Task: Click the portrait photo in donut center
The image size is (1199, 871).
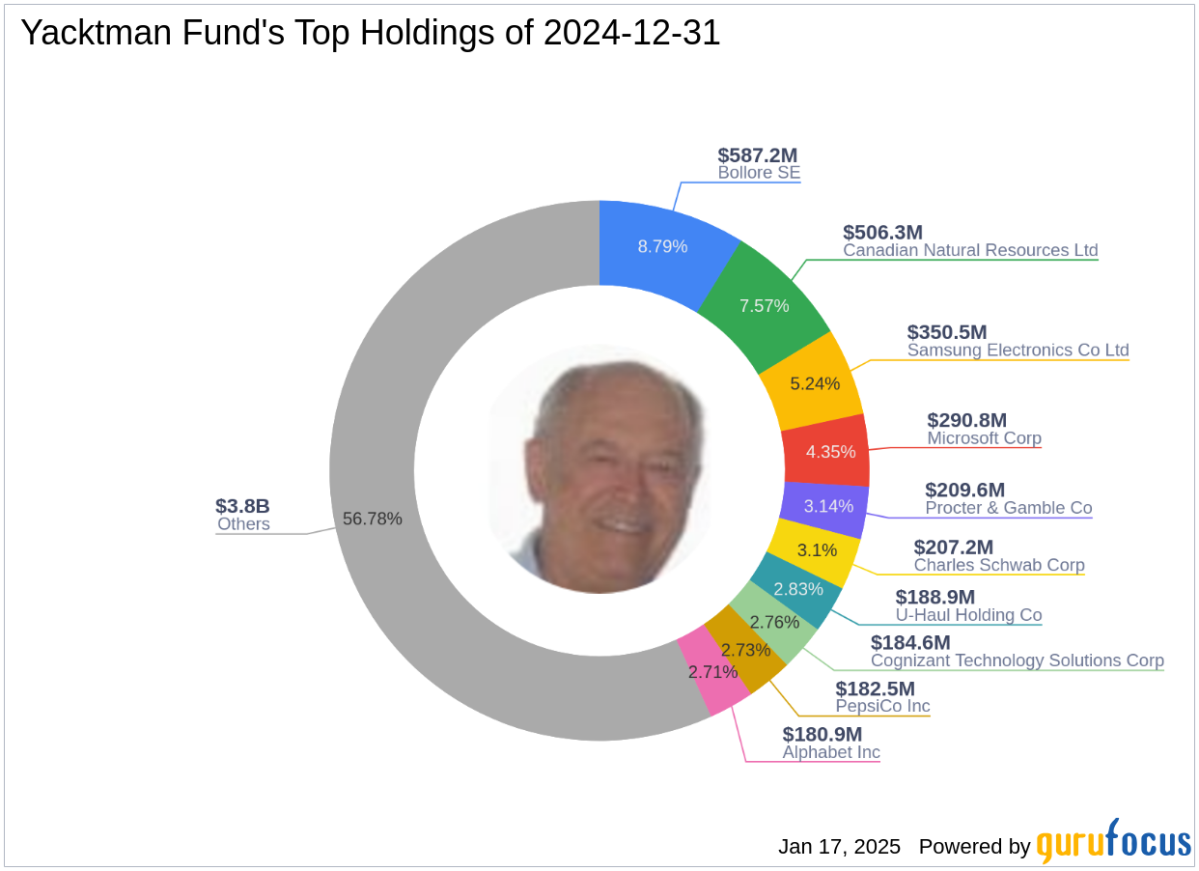Action: [x=600, y=470]
